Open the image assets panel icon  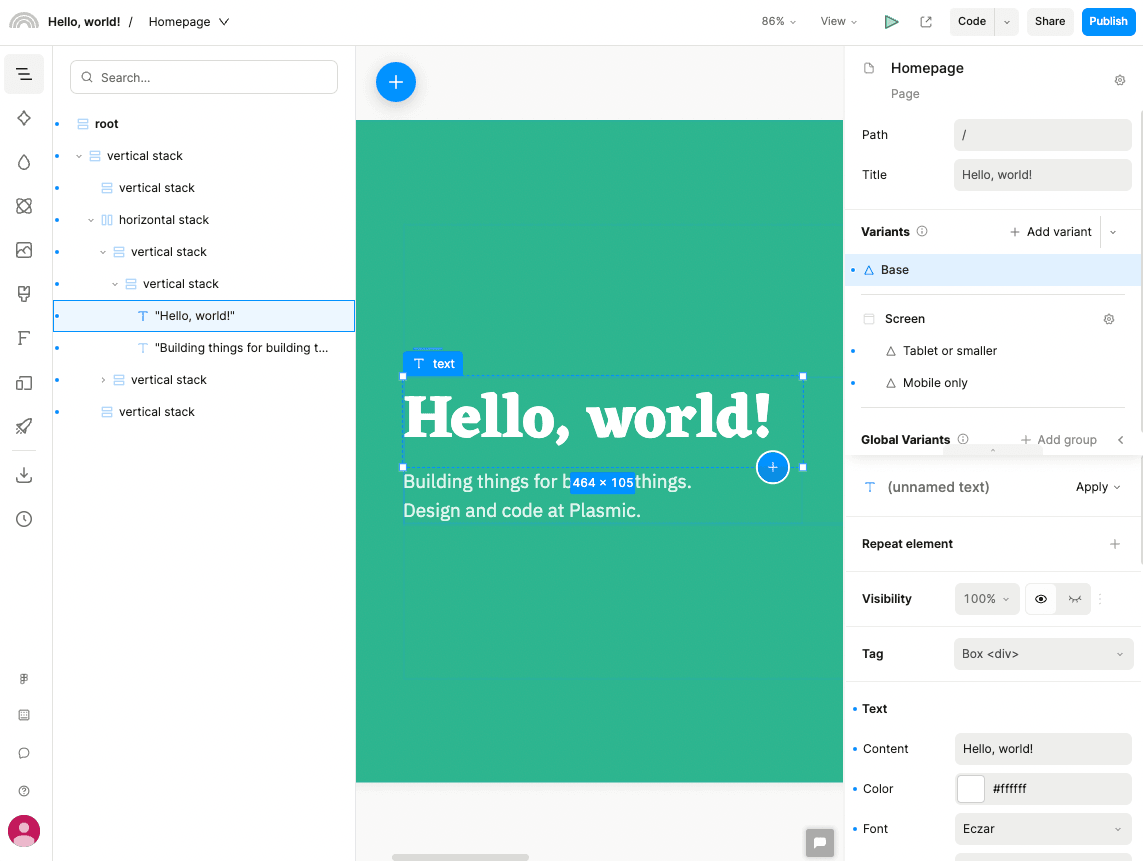24,250
